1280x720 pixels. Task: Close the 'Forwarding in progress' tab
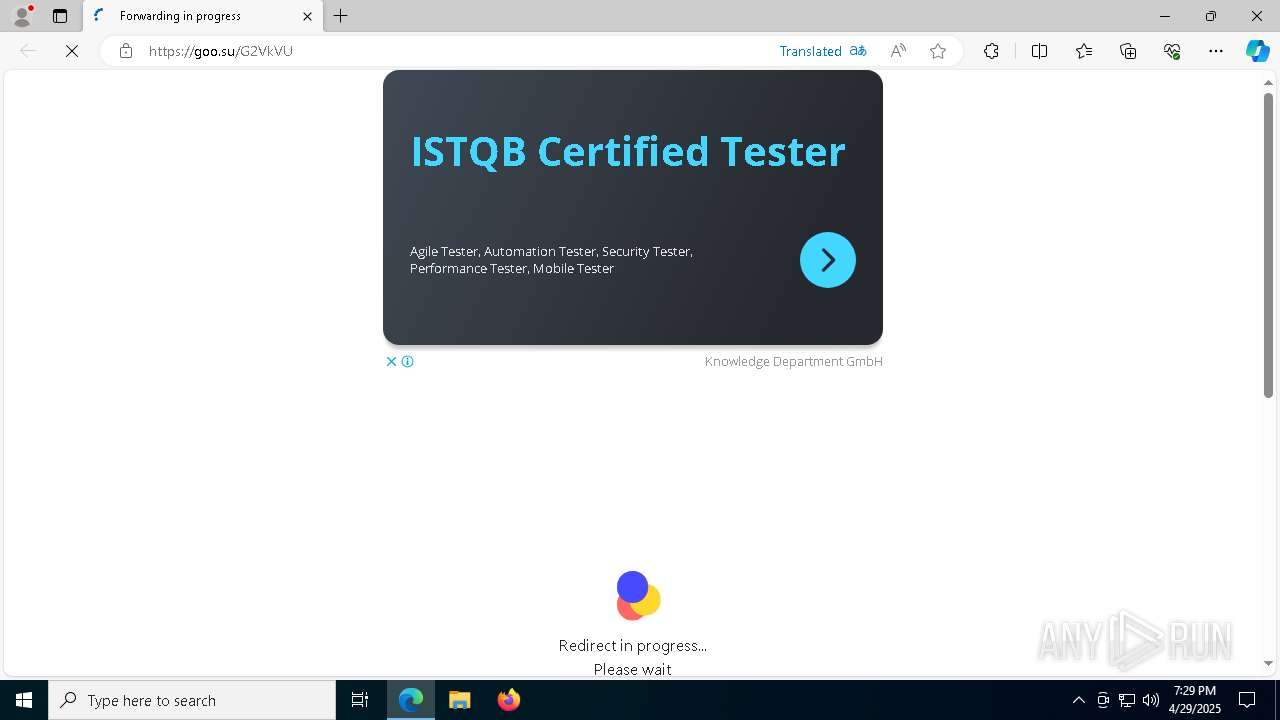(307, 16)
